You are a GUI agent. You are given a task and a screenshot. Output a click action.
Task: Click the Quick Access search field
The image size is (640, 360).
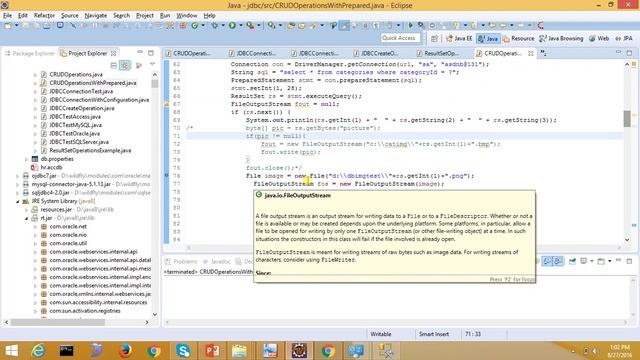[x=400, y=38]
